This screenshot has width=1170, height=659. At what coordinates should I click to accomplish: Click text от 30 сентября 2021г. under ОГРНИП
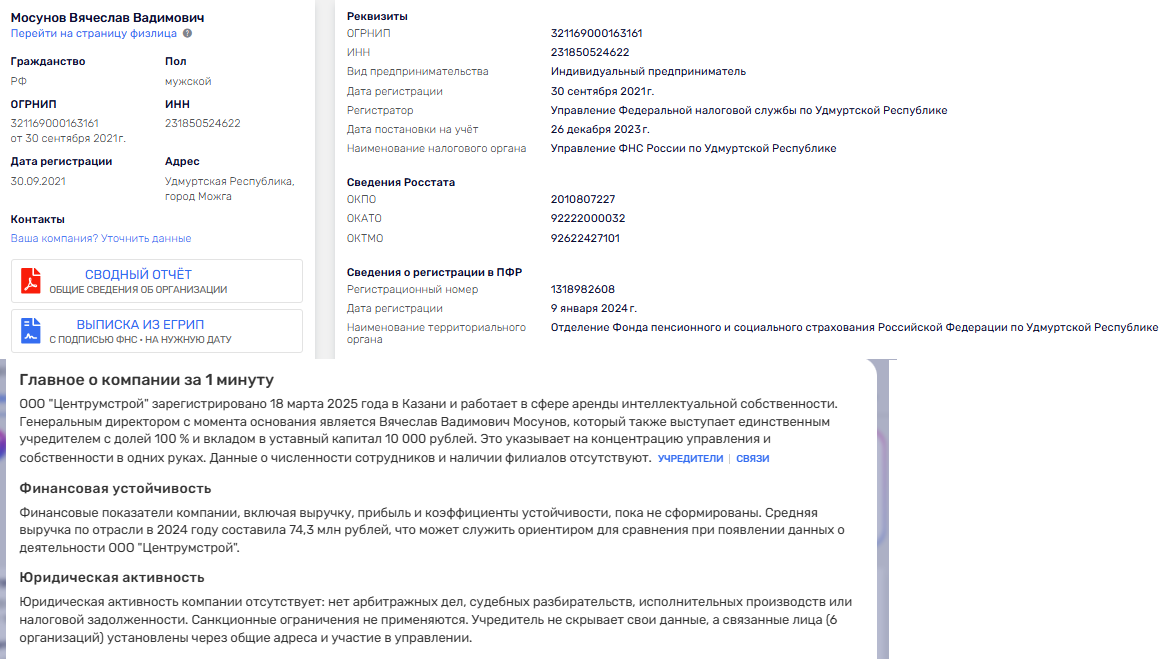[68, 138]
